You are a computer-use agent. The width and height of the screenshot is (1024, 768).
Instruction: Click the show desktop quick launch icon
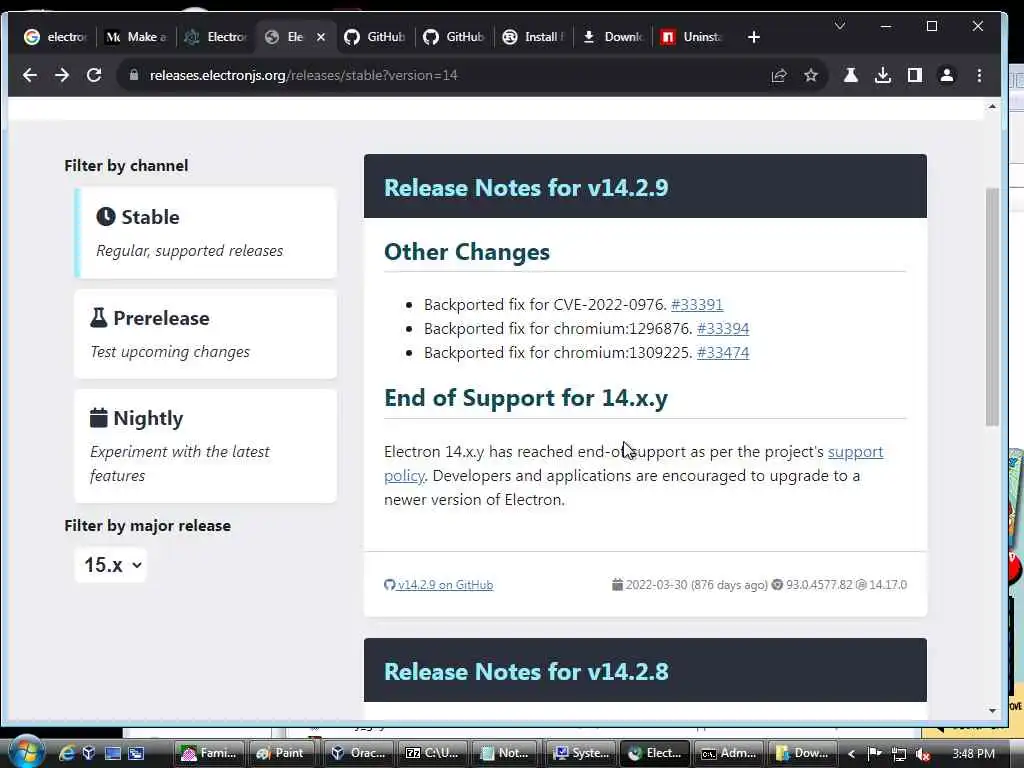click(x=112, y=754)
